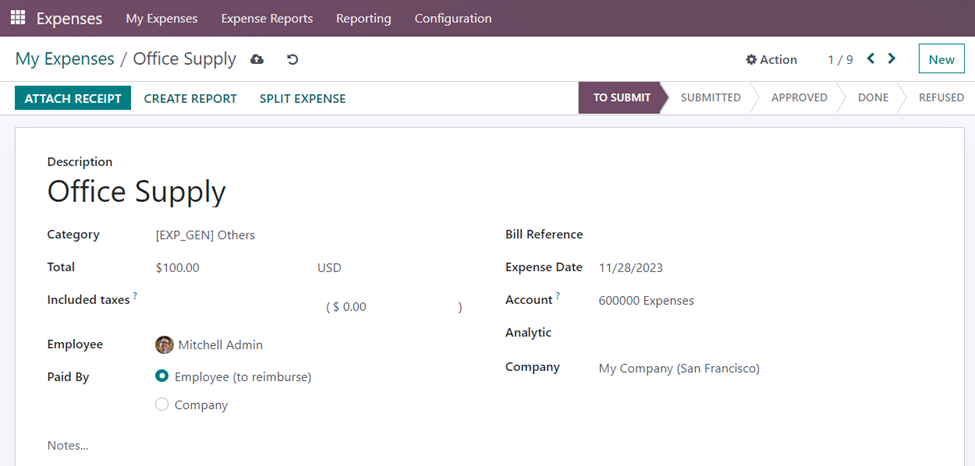Click Mitchell Admin avatar image
The image size is (975, 466).
(164, 345)
